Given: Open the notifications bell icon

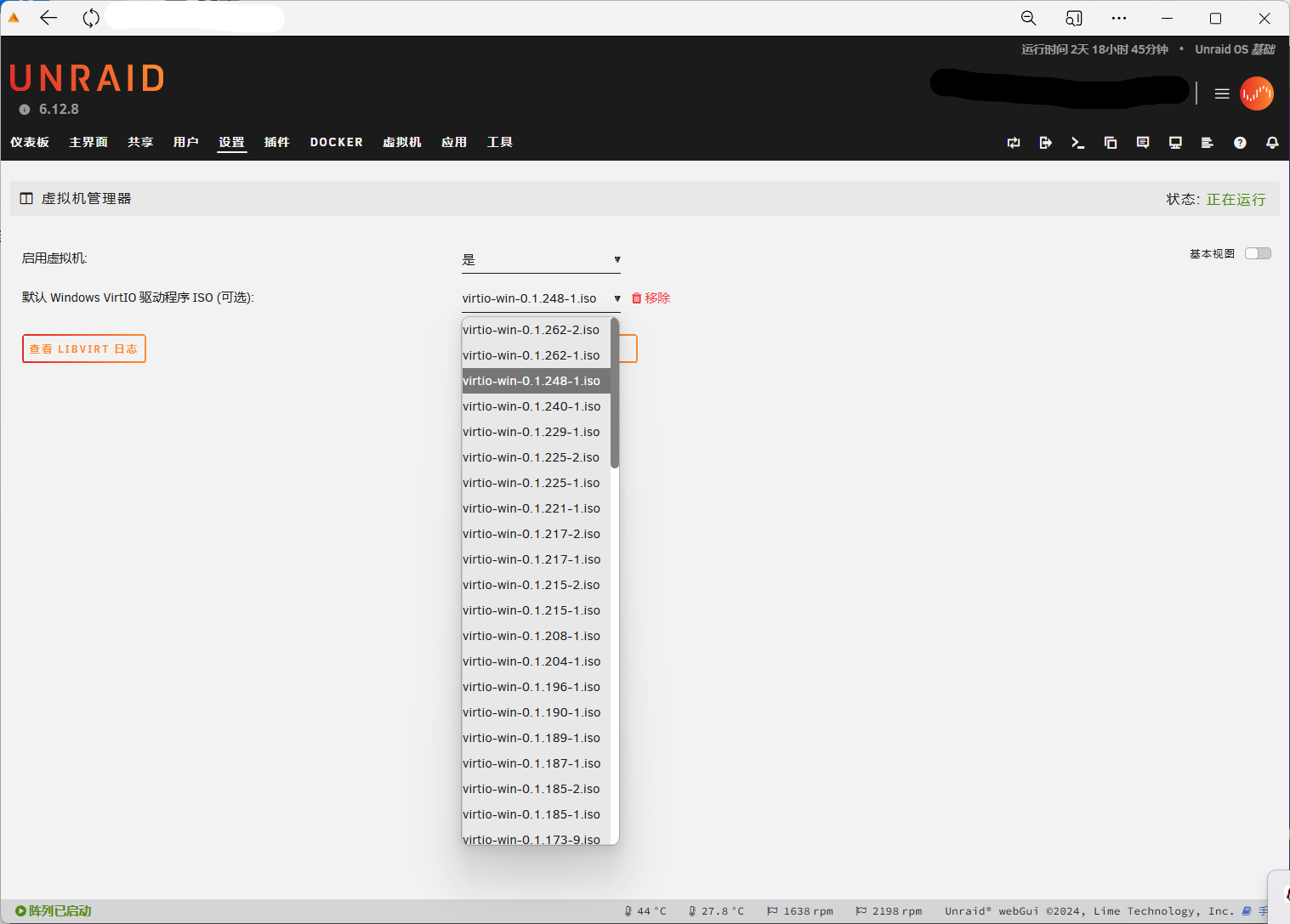Looking at the screenshot, I should click(x=1271, y=143).
